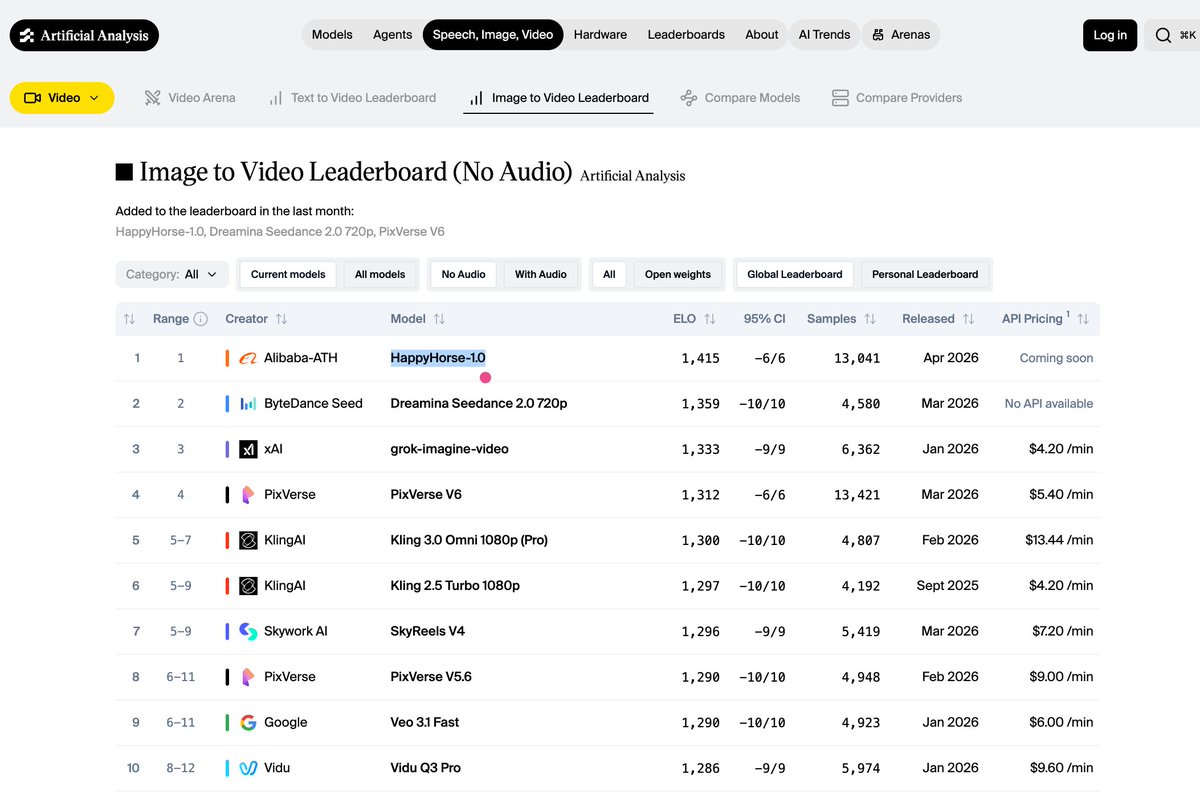Select the Text to Video Leaderboard chart icon
The height and width of the screenshot is (795, 1200).
[275, 98]
